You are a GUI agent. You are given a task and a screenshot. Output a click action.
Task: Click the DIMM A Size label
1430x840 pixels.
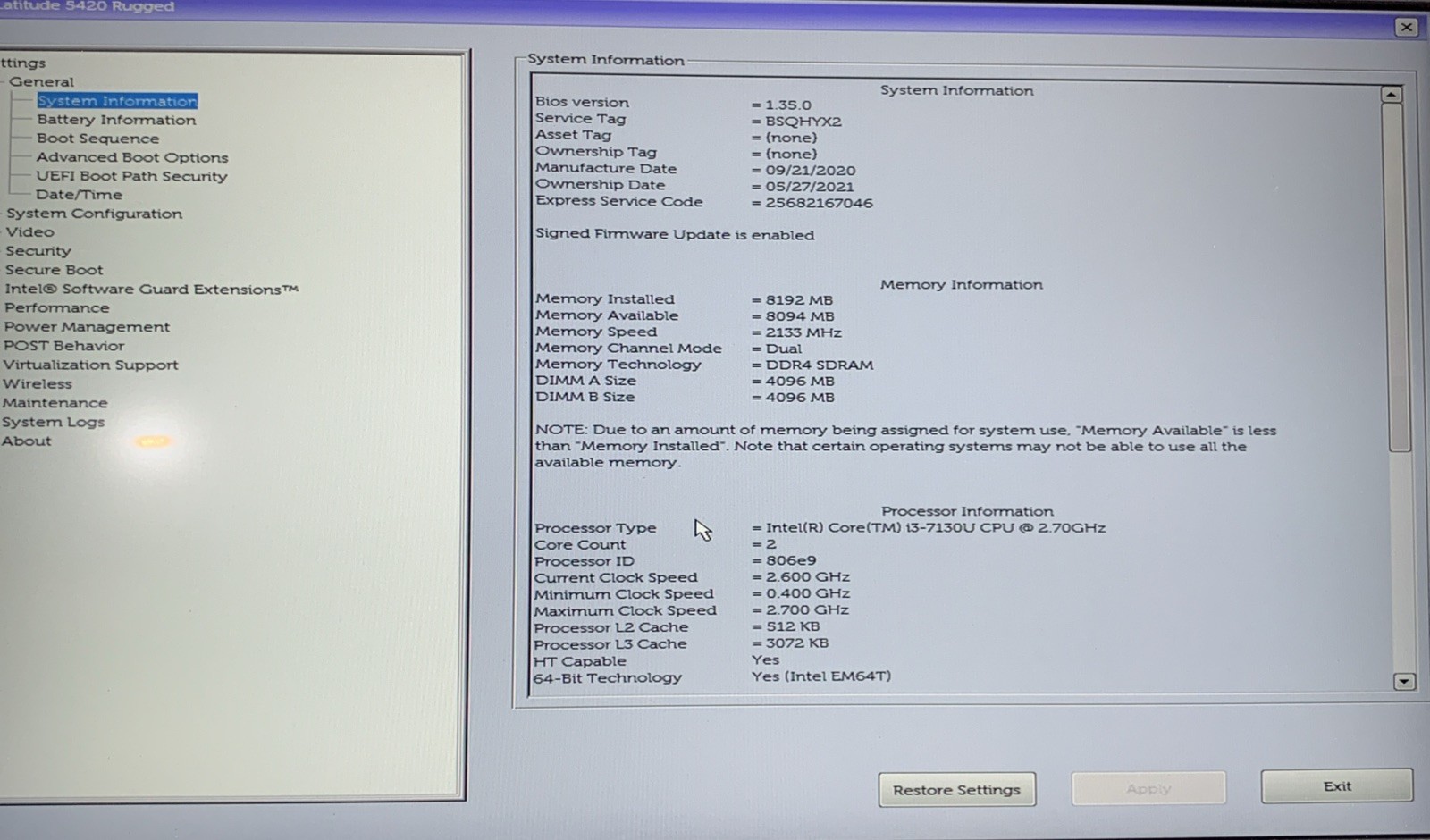[585, 381]
